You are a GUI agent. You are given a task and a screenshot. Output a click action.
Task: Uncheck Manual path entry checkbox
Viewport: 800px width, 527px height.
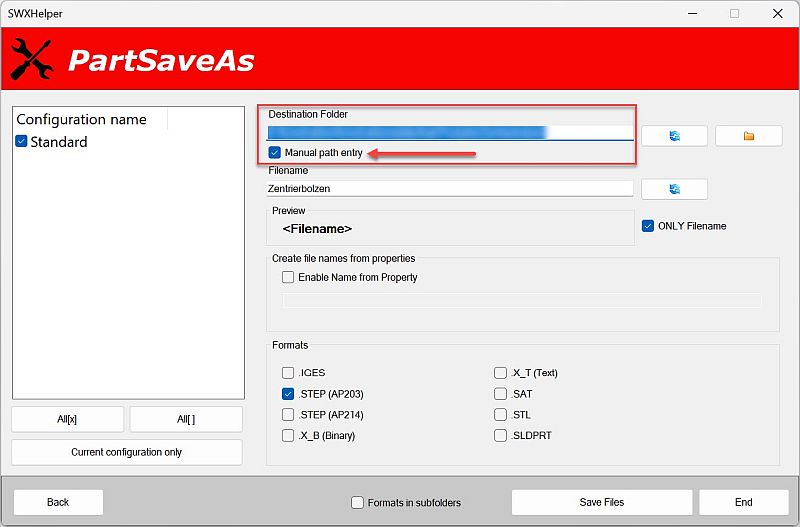(275, 153)
